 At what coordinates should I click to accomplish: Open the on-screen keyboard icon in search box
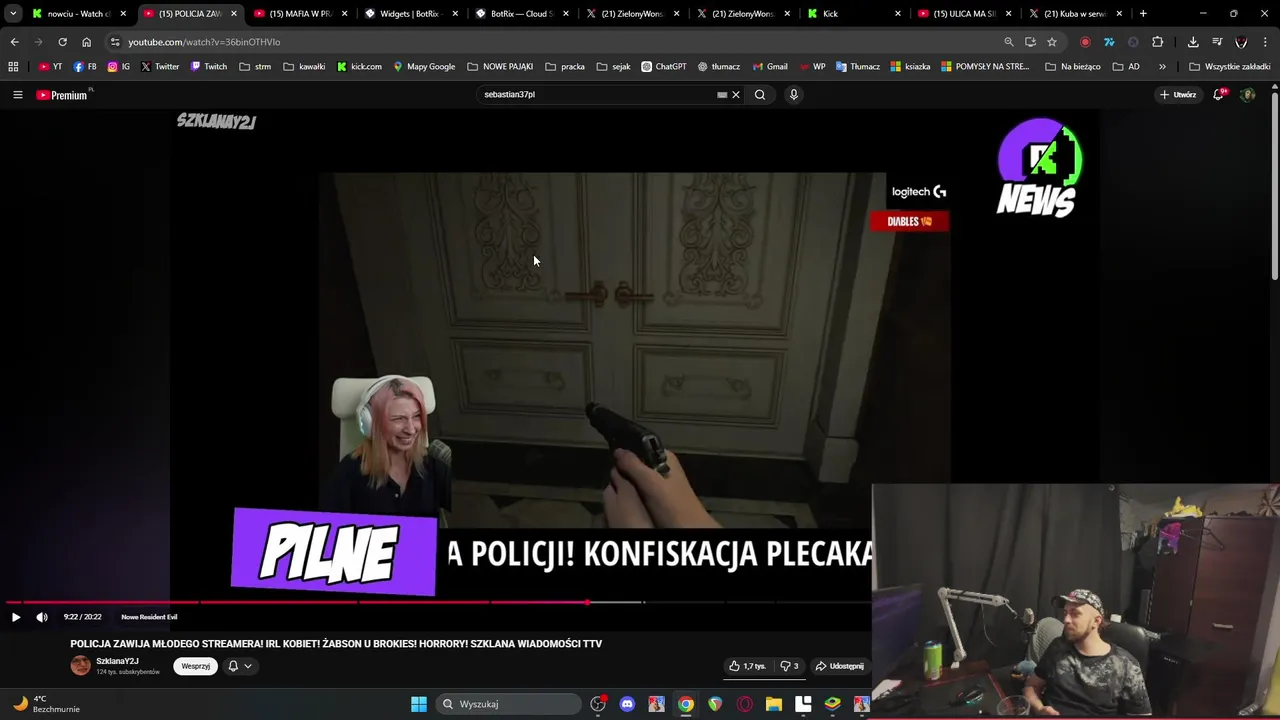coord(722,95)
